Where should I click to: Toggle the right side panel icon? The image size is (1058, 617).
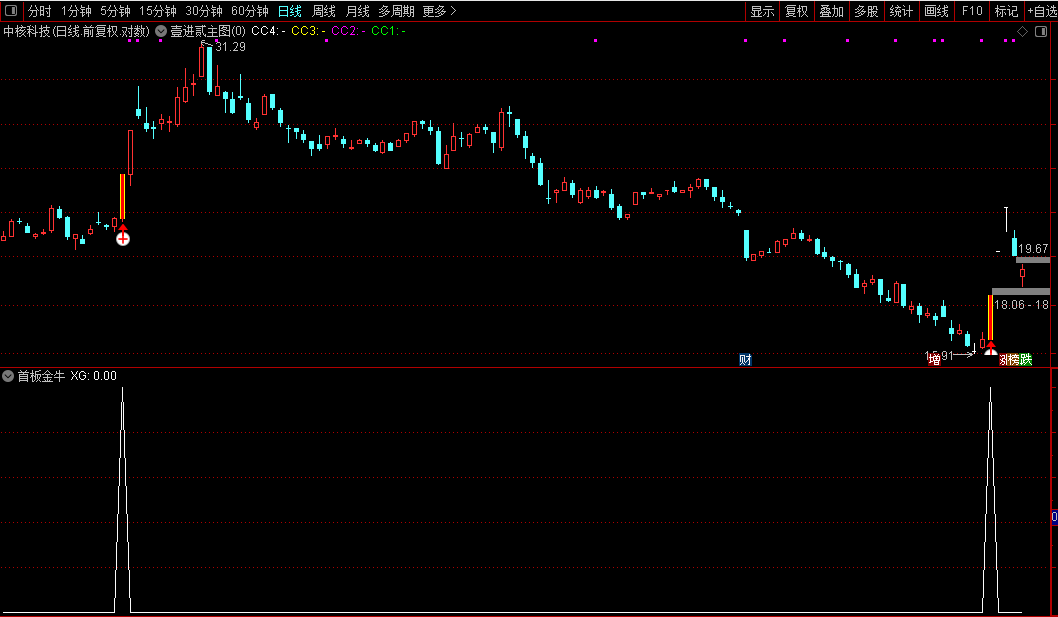click(1041, 31)
